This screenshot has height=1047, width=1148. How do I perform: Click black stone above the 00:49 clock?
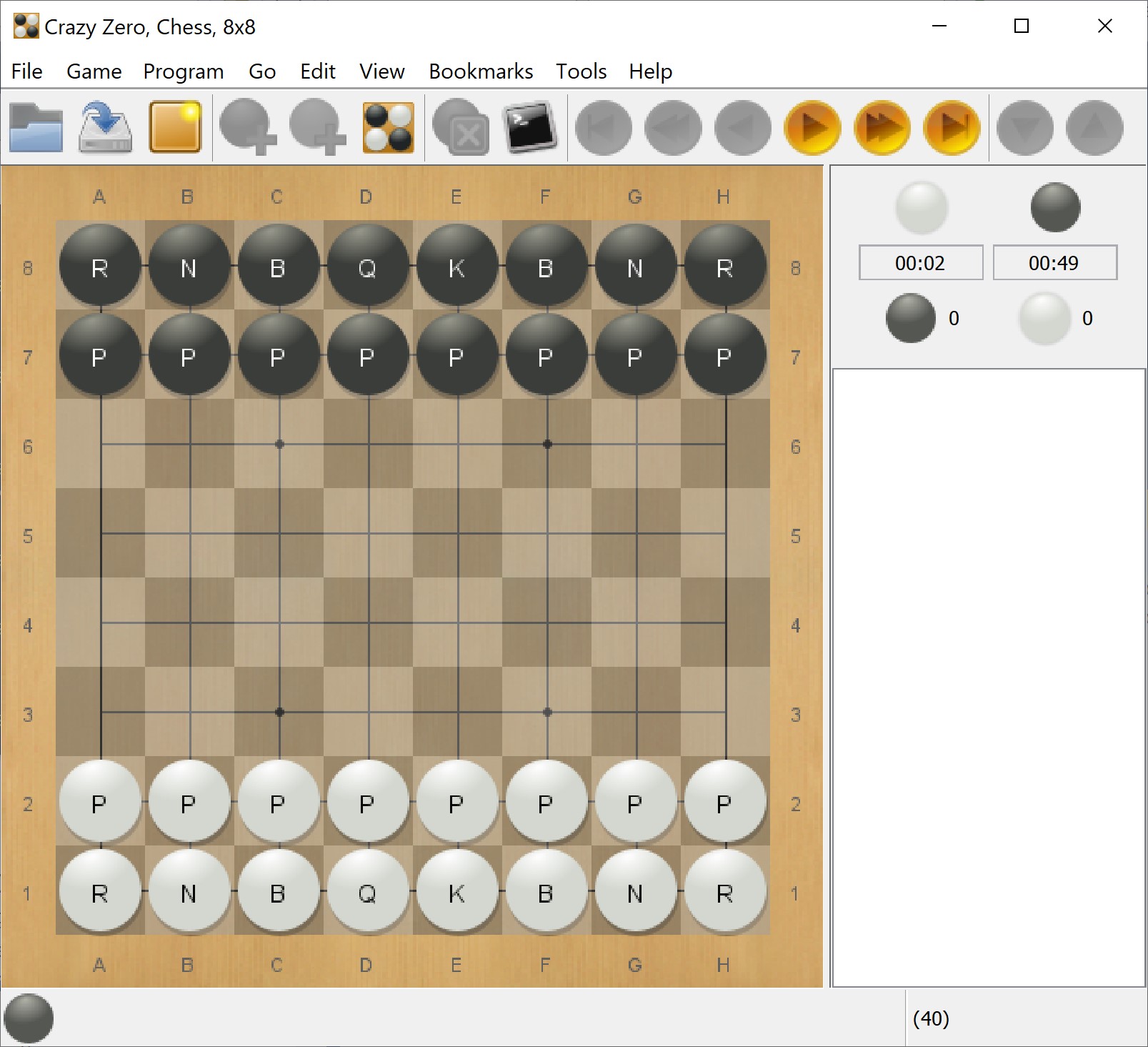click(1055, 208)
